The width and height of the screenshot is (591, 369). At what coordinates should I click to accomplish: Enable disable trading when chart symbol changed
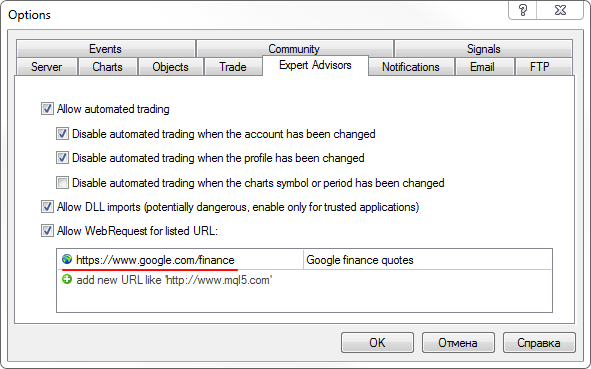(62, 183)
